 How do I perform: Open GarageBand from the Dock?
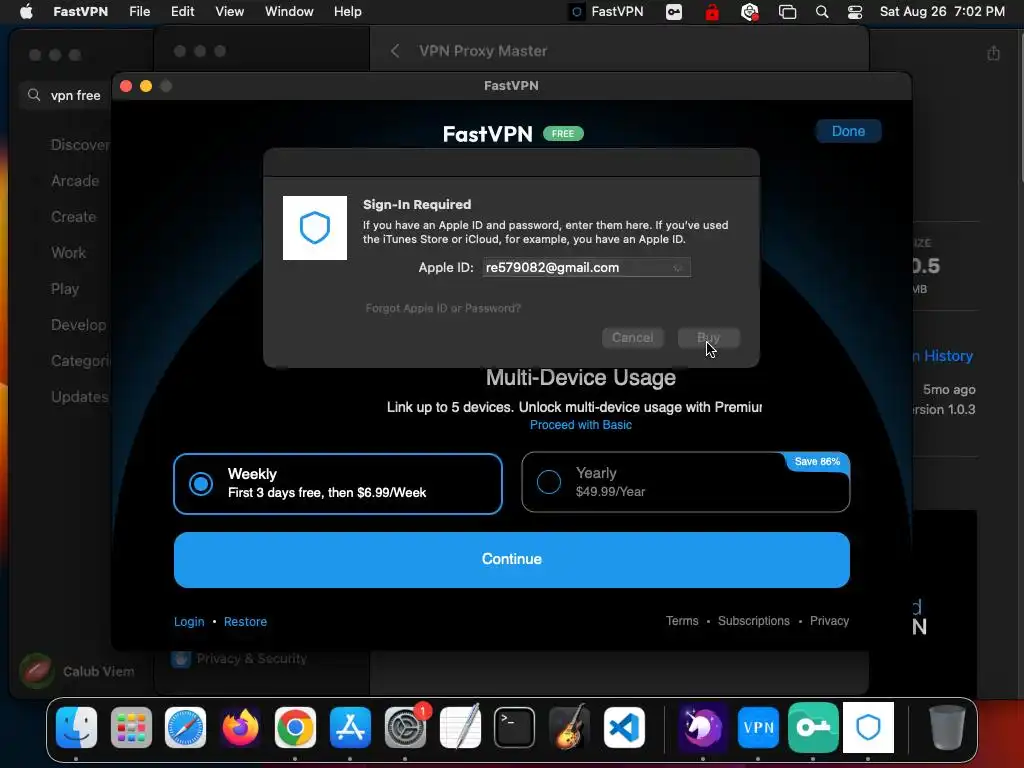pyautogui.click(x=569, y=728)
